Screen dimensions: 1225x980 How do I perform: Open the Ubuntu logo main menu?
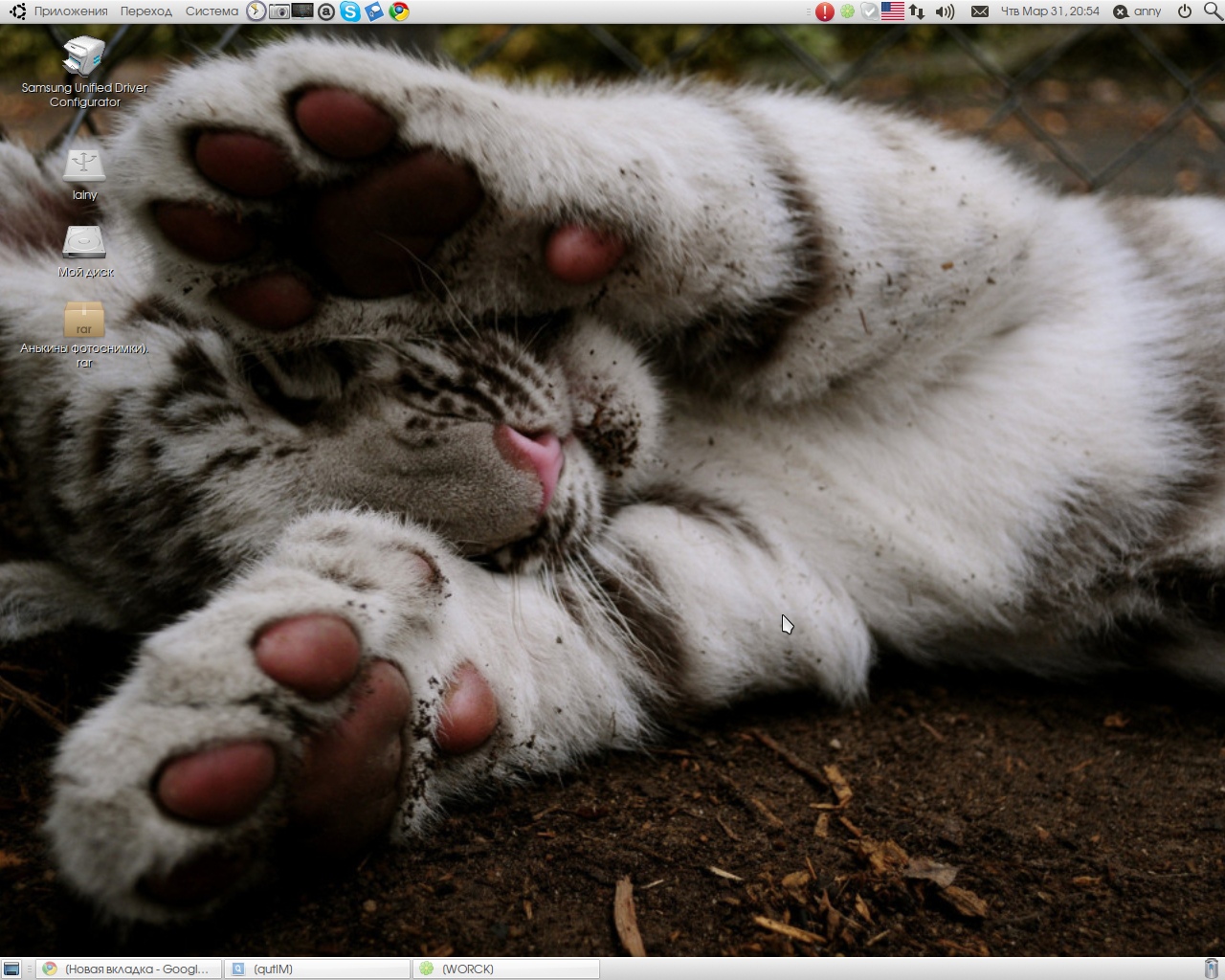[17, 11]
